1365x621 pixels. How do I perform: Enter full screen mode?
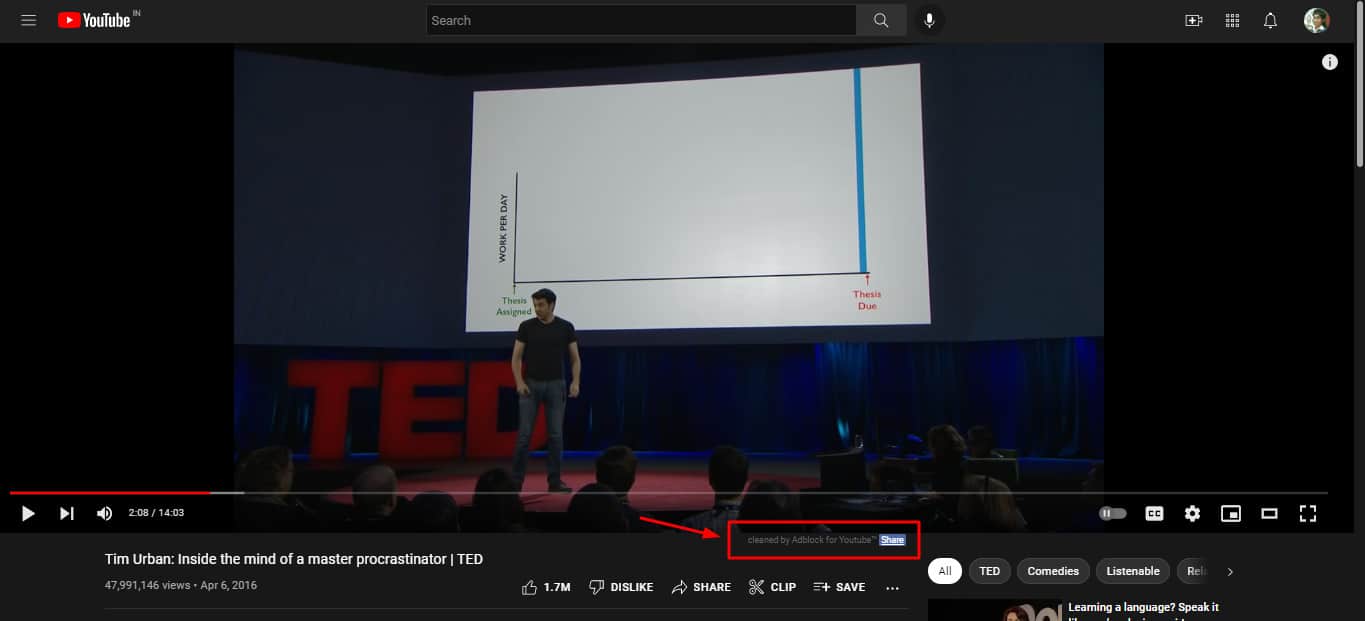point(1308,513)
